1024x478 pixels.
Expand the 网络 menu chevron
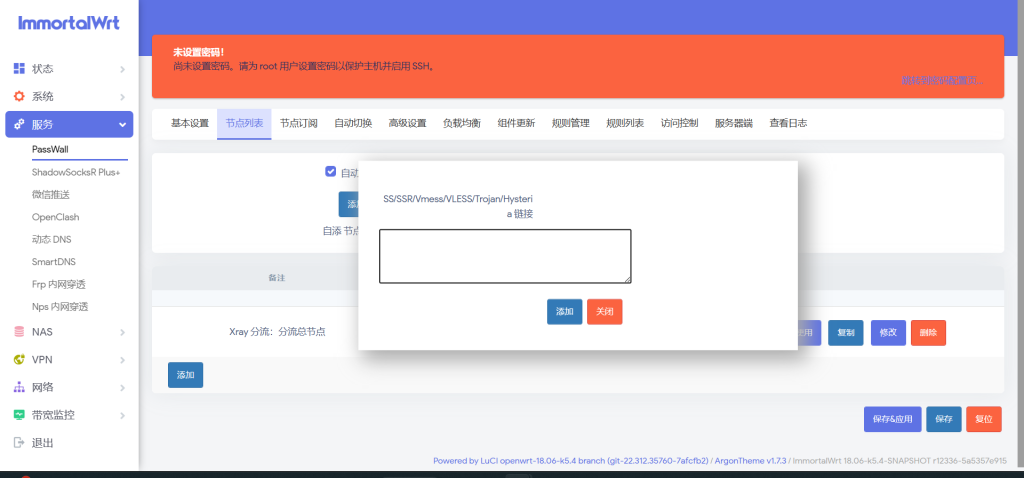(122, 387)
